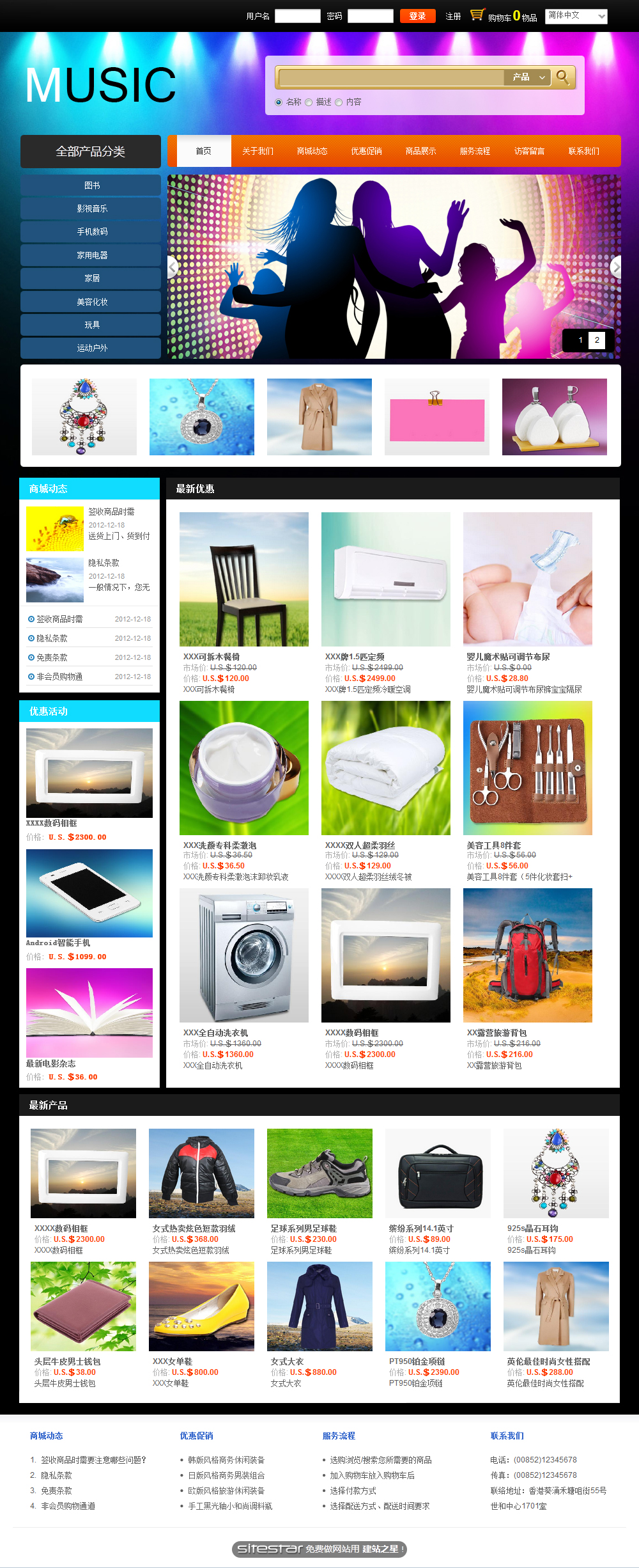Go to next banner slide arrow
639x1568 pixels.
616,267
